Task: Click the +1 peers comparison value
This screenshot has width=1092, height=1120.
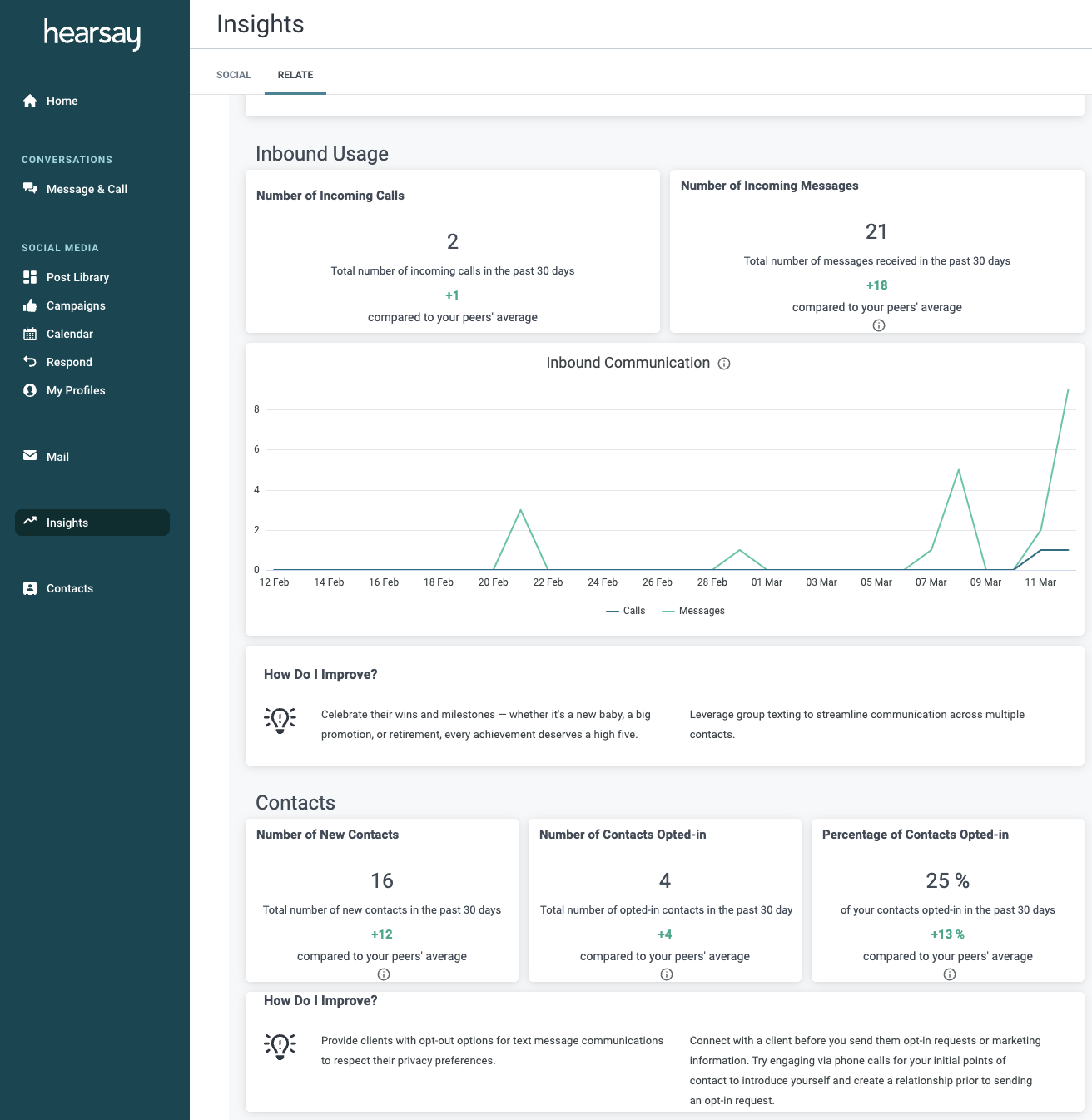Action: pos(452,295)
